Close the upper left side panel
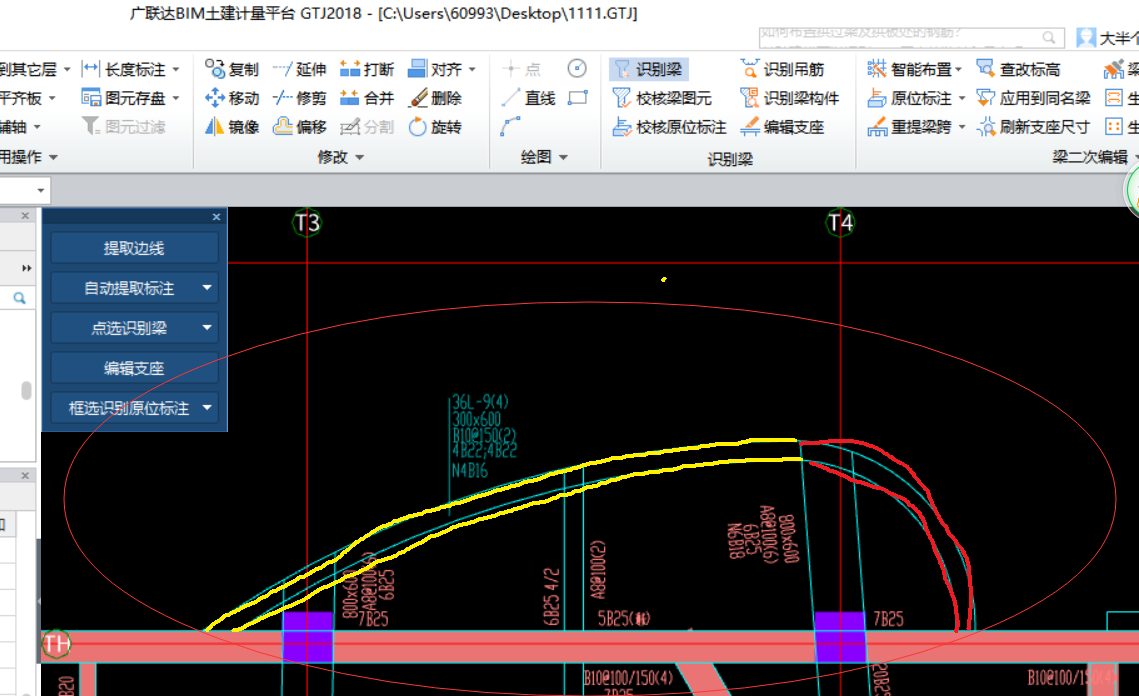 coord(25,216)
